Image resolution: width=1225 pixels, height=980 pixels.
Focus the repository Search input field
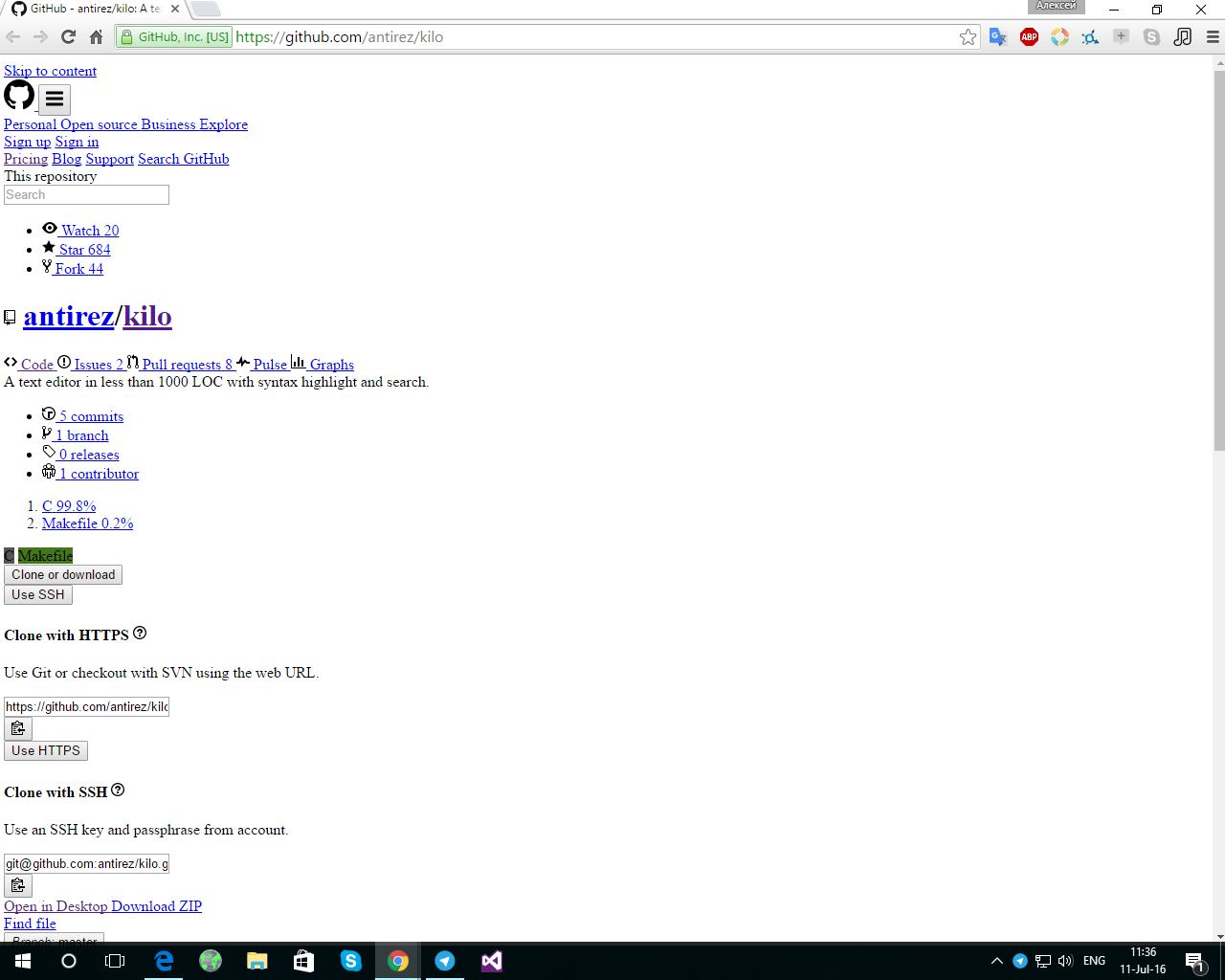coord(86,194)
